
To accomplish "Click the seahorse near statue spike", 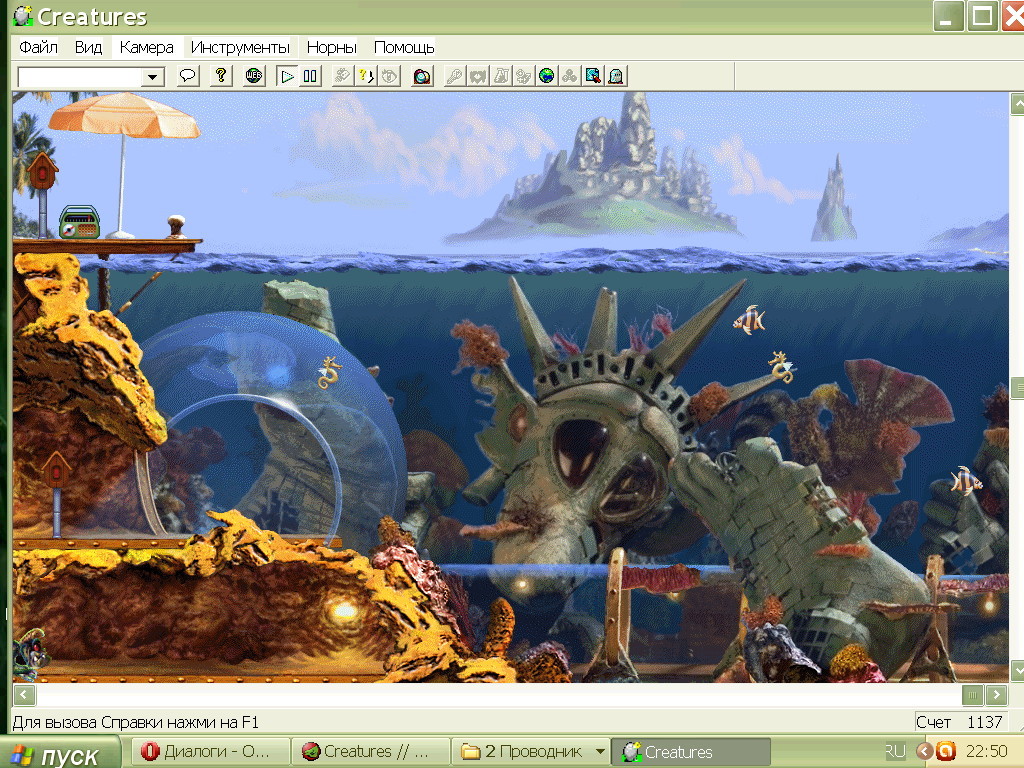I will (x=781, y=366).
